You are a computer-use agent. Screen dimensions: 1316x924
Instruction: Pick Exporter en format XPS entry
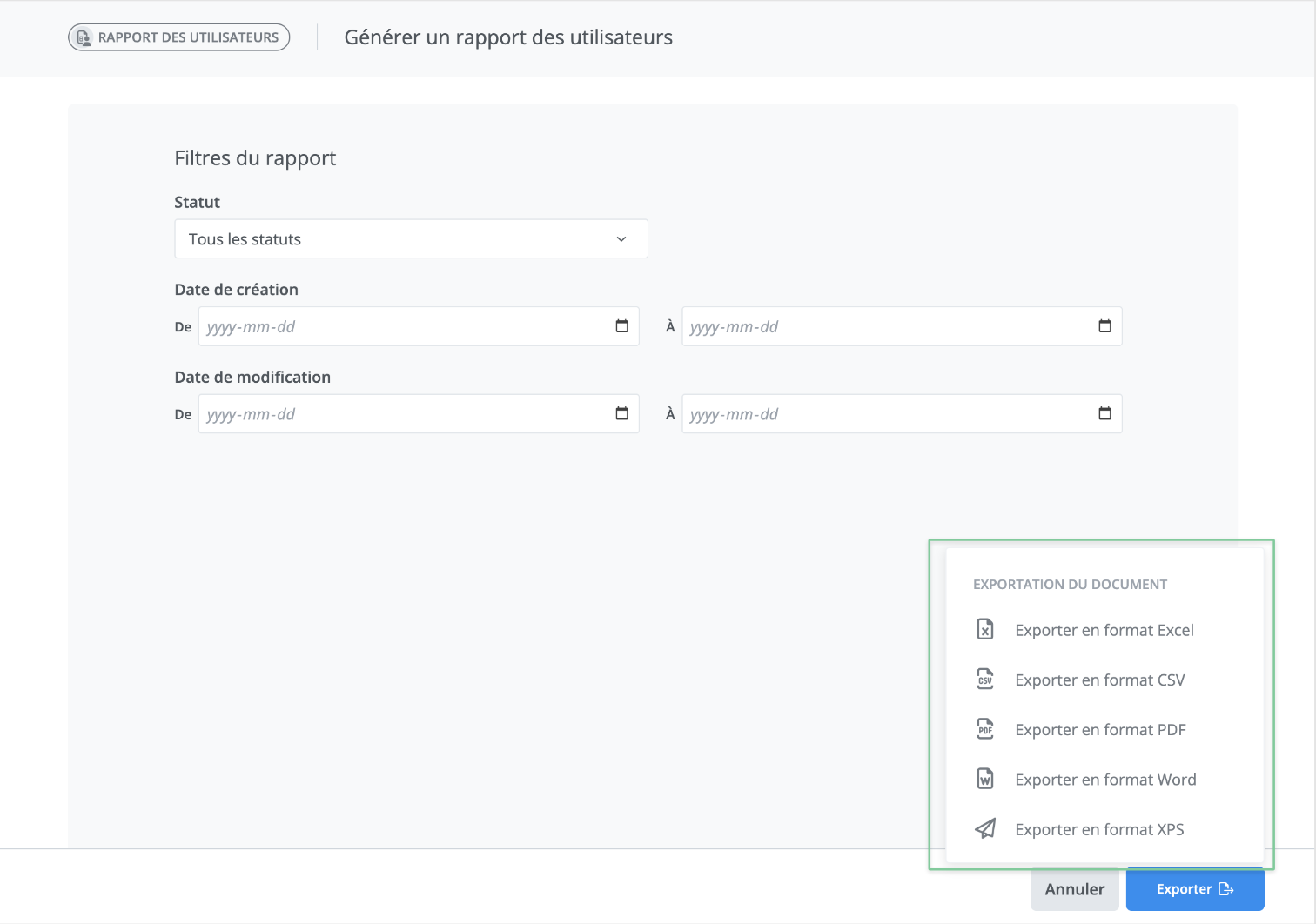click(1099, 829)
